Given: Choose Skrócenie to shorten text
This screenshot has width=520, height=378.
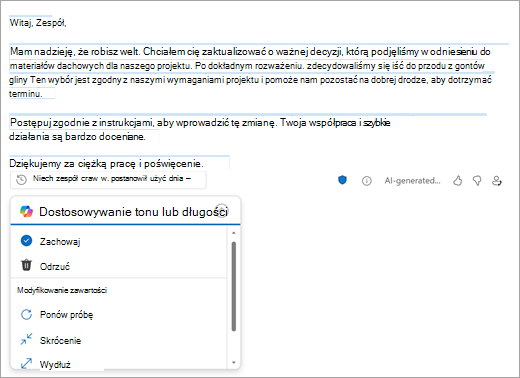Looking at the screenshot, I should 119,340.
